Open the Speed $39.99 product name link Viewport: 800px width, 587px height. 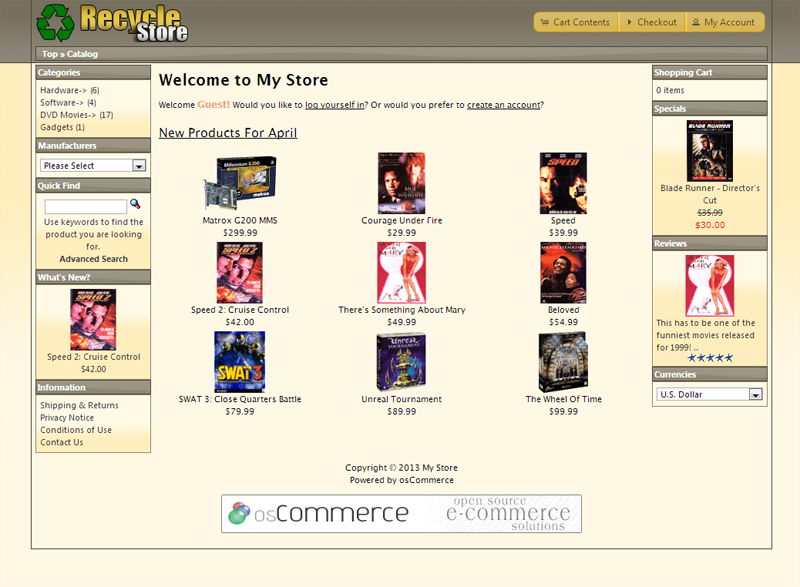(563, 220)
